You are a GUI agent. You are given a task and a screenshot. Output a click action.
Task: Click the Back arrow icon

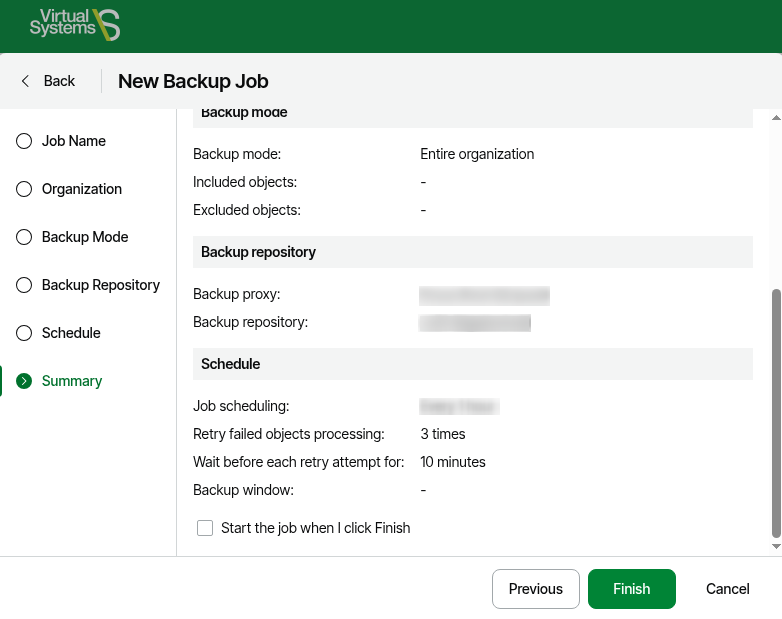tap(25, 81)
